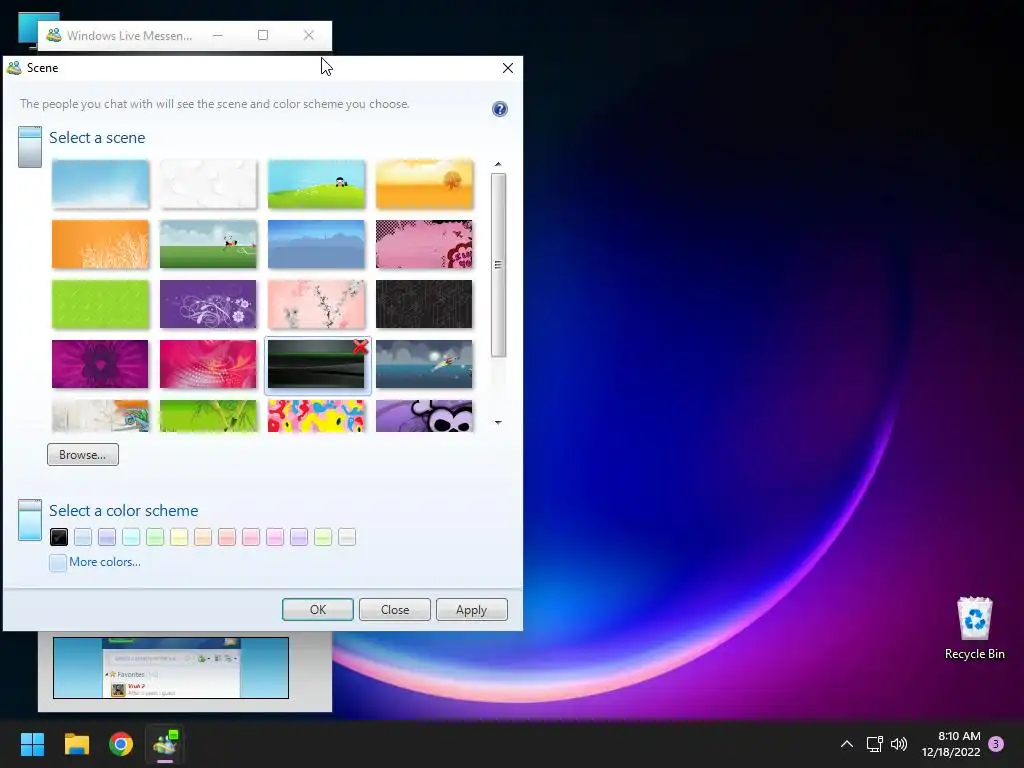
Task: Select the yellow autumn tree scene
Action: coord(424,184)
